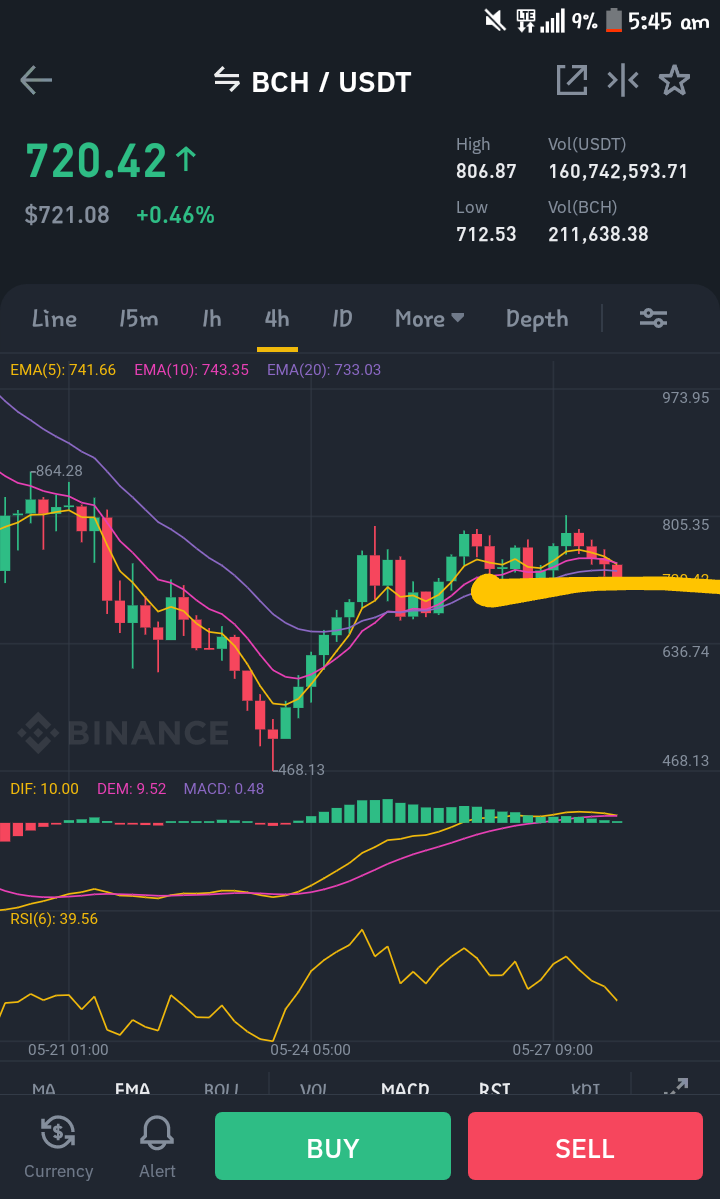Image resolution: width=720 pixels, height=1199 pixels.
Task: Add pair to favorites with star icon
Action: [x=674, y=80]
